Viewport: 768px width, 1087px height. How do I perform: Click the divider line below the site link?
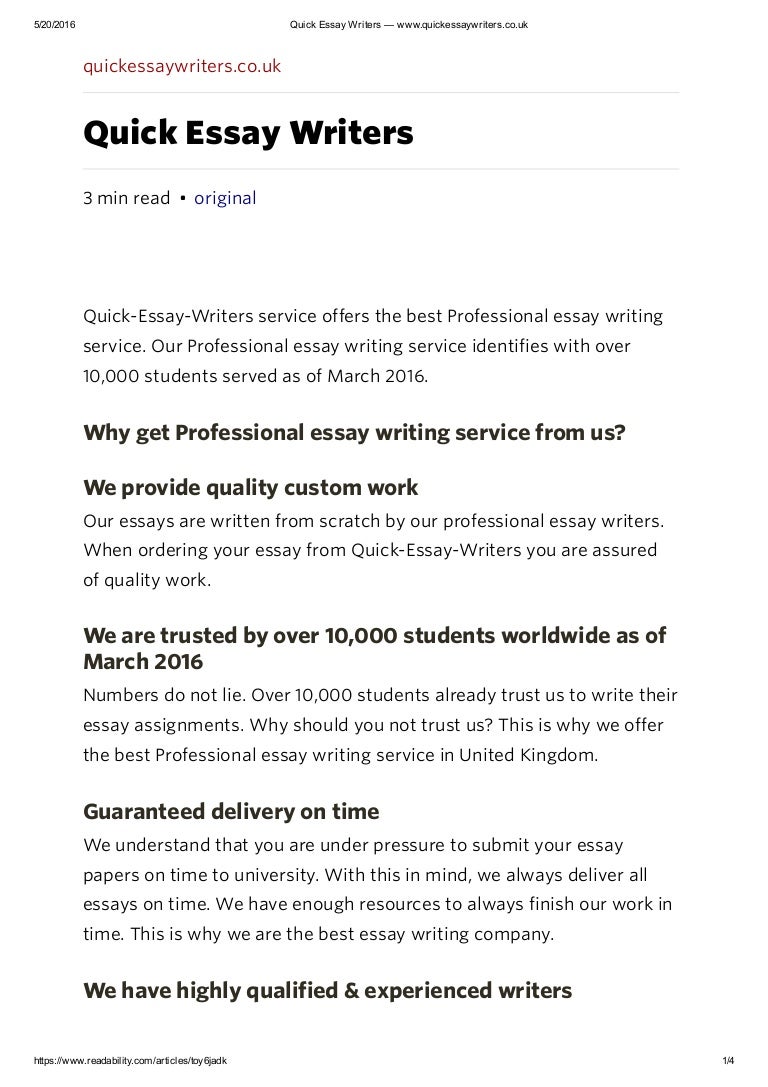pyautogui.click(x=380, y=93)
